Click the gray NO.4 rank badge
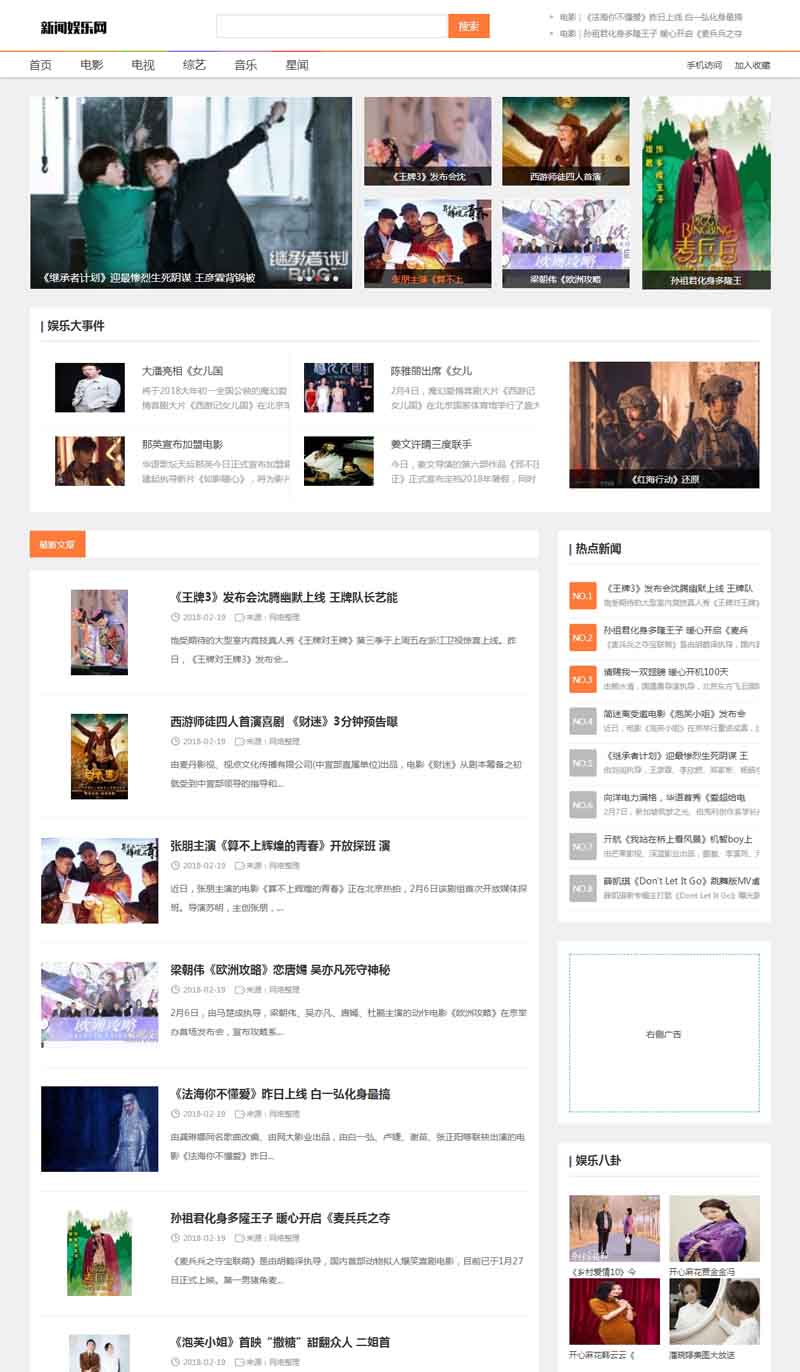The image size is (800, 1372). pos(582,721)
